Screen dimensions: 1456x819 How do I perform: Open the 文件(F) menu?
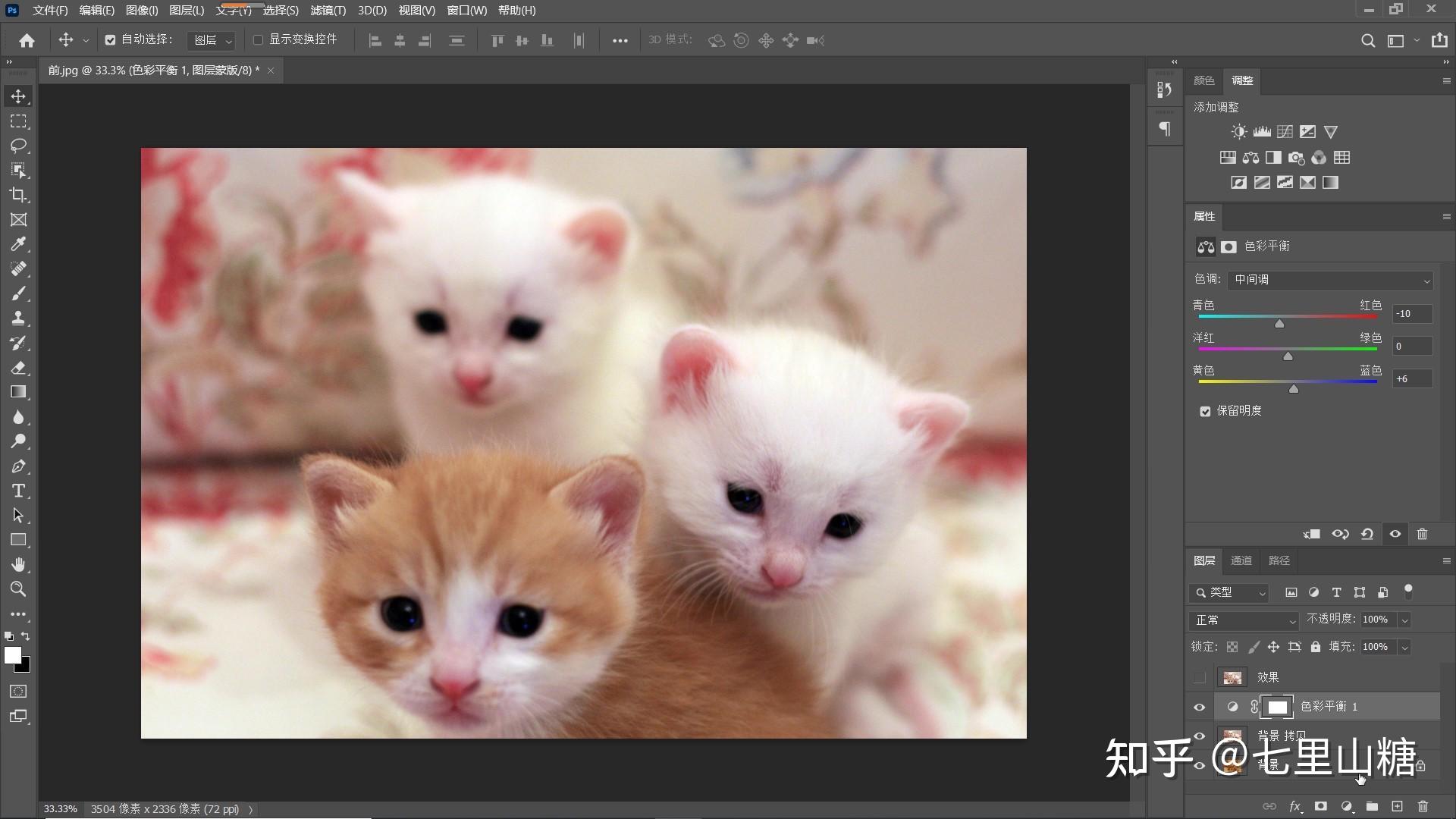pos(50,10)
